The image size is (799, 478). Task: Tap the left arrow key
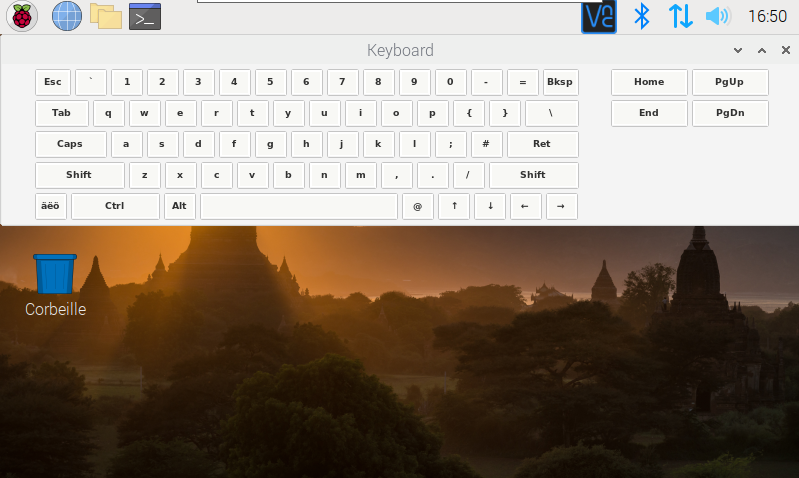(526, 206)
